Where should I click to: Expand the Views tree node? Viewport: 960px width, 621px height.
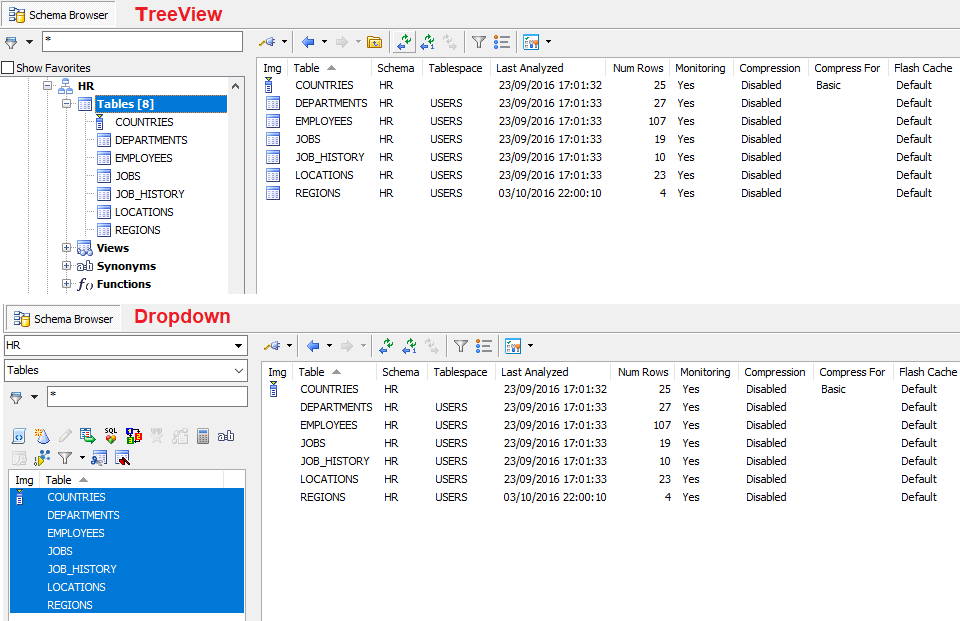tap(67, 248)
